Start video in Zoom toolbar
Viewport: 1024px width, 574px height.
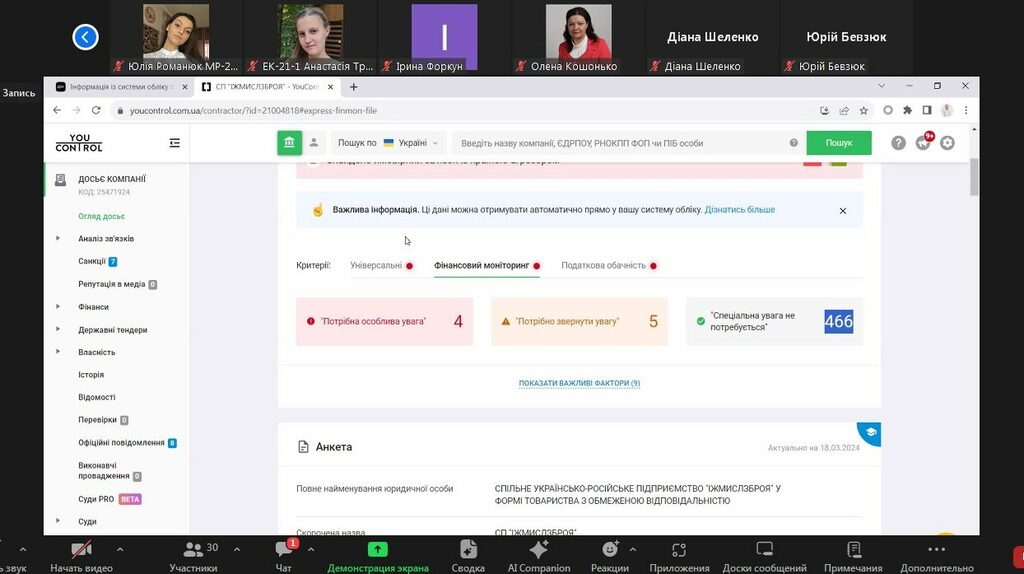coord(80,551)
